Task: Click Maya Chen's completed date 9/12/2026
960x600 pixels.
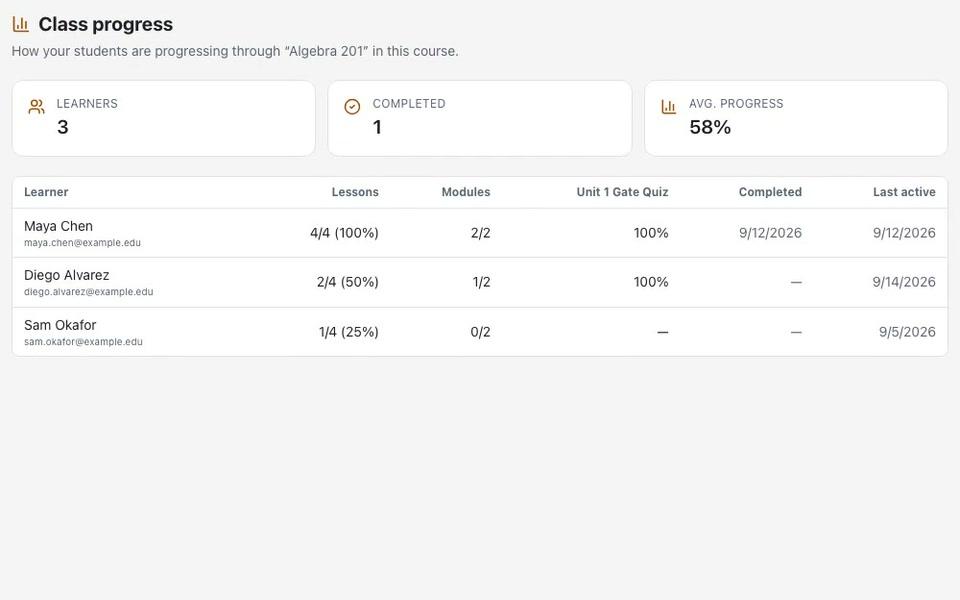Action: click(x=770, y=233)
